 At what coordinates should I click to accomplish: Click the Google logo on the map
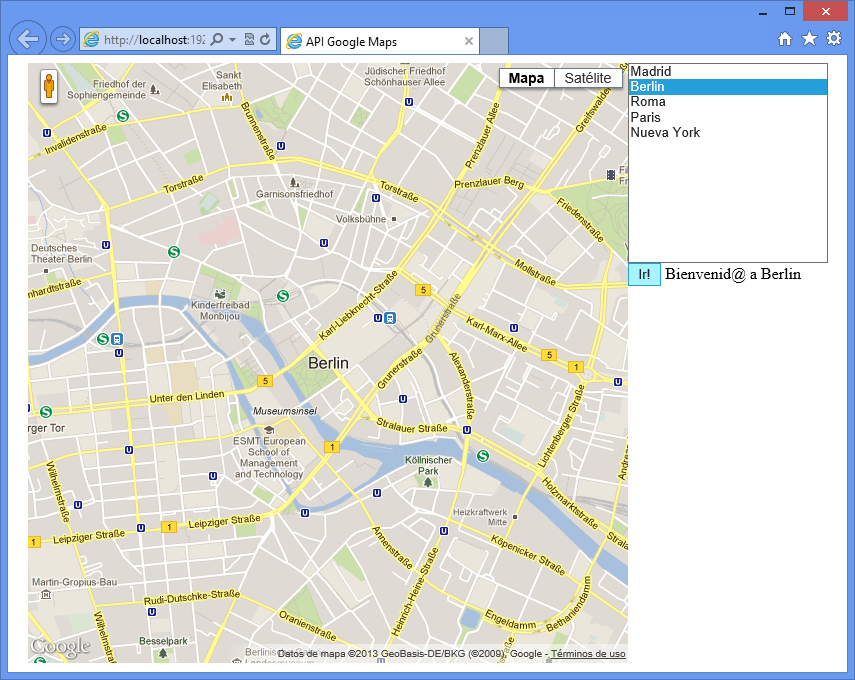coord(60,647)
